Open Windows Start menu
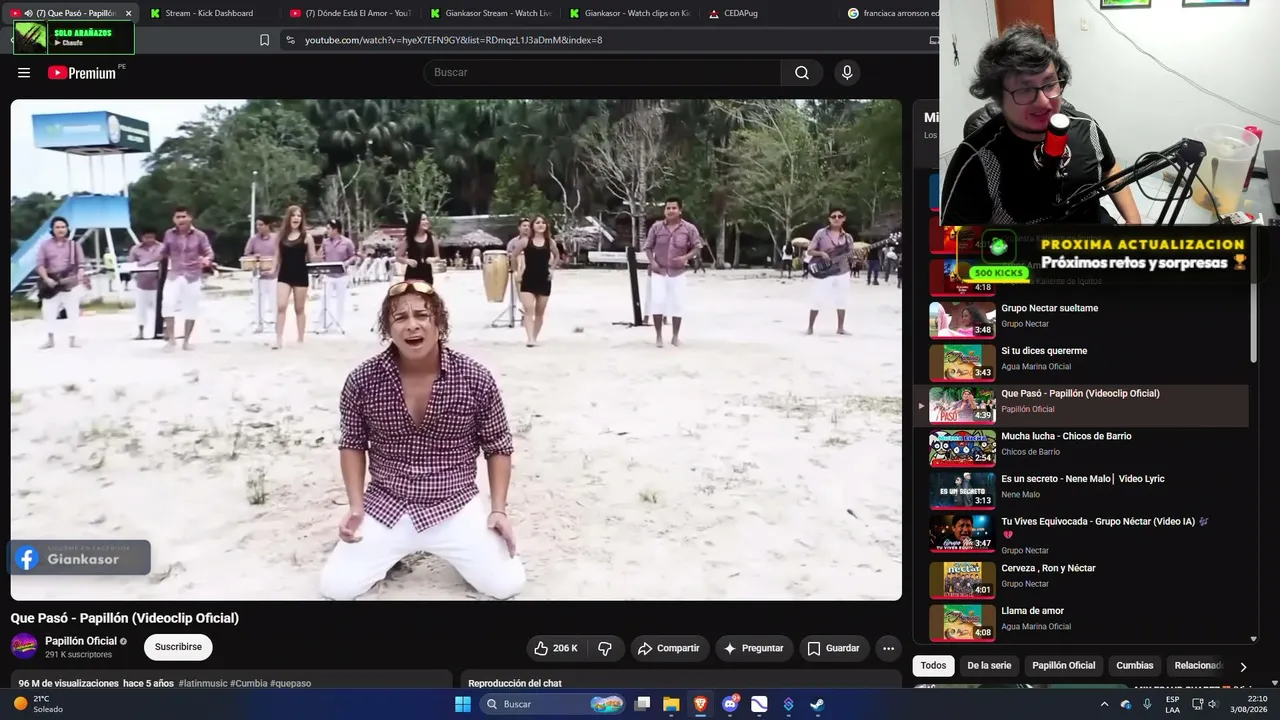 click(463, 704)
